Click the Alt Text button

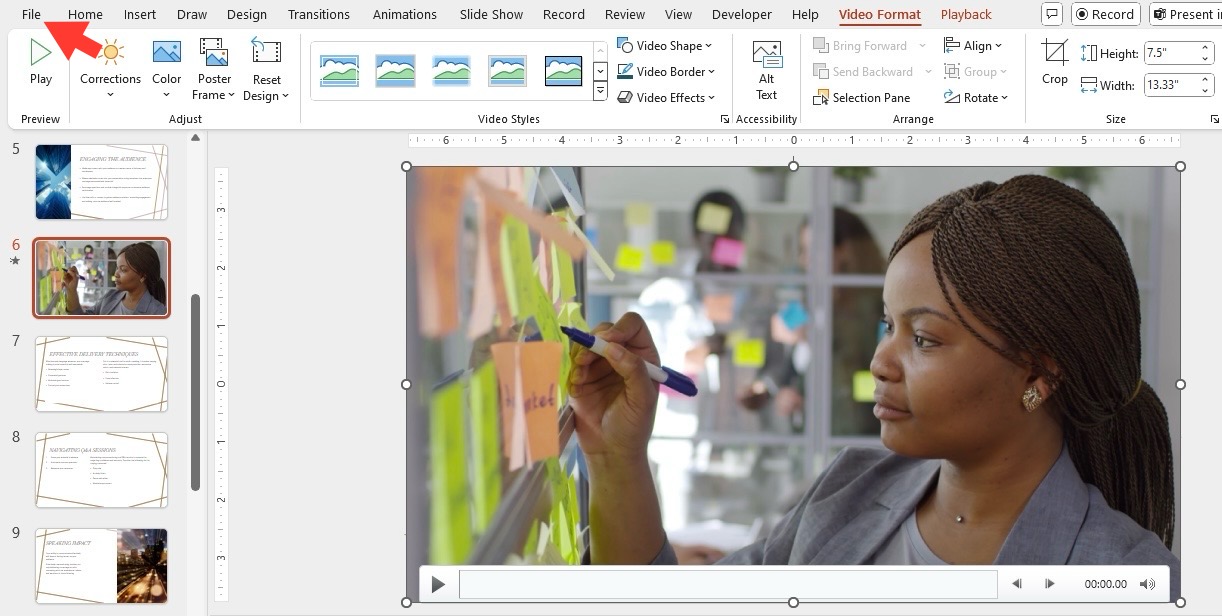coord(767,70)
